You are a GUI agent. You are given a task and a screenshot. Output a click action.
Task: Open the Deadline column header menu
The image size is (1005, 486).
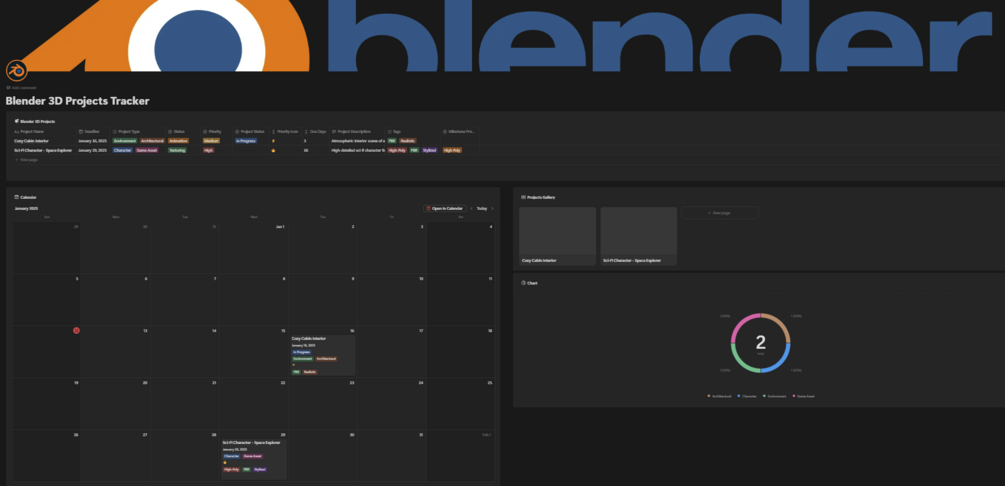pos(93,131)
